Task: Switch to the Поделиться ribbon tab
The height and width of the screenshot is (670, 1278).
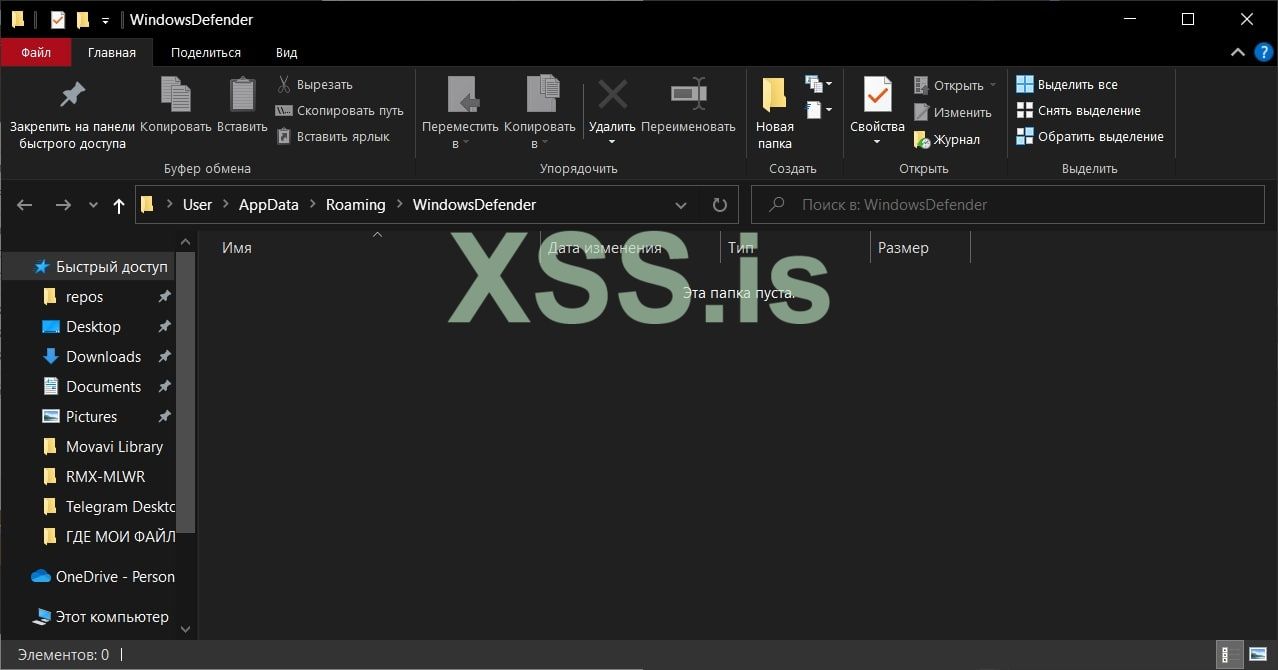Action: pyautogui.click(x=206, y=52)
